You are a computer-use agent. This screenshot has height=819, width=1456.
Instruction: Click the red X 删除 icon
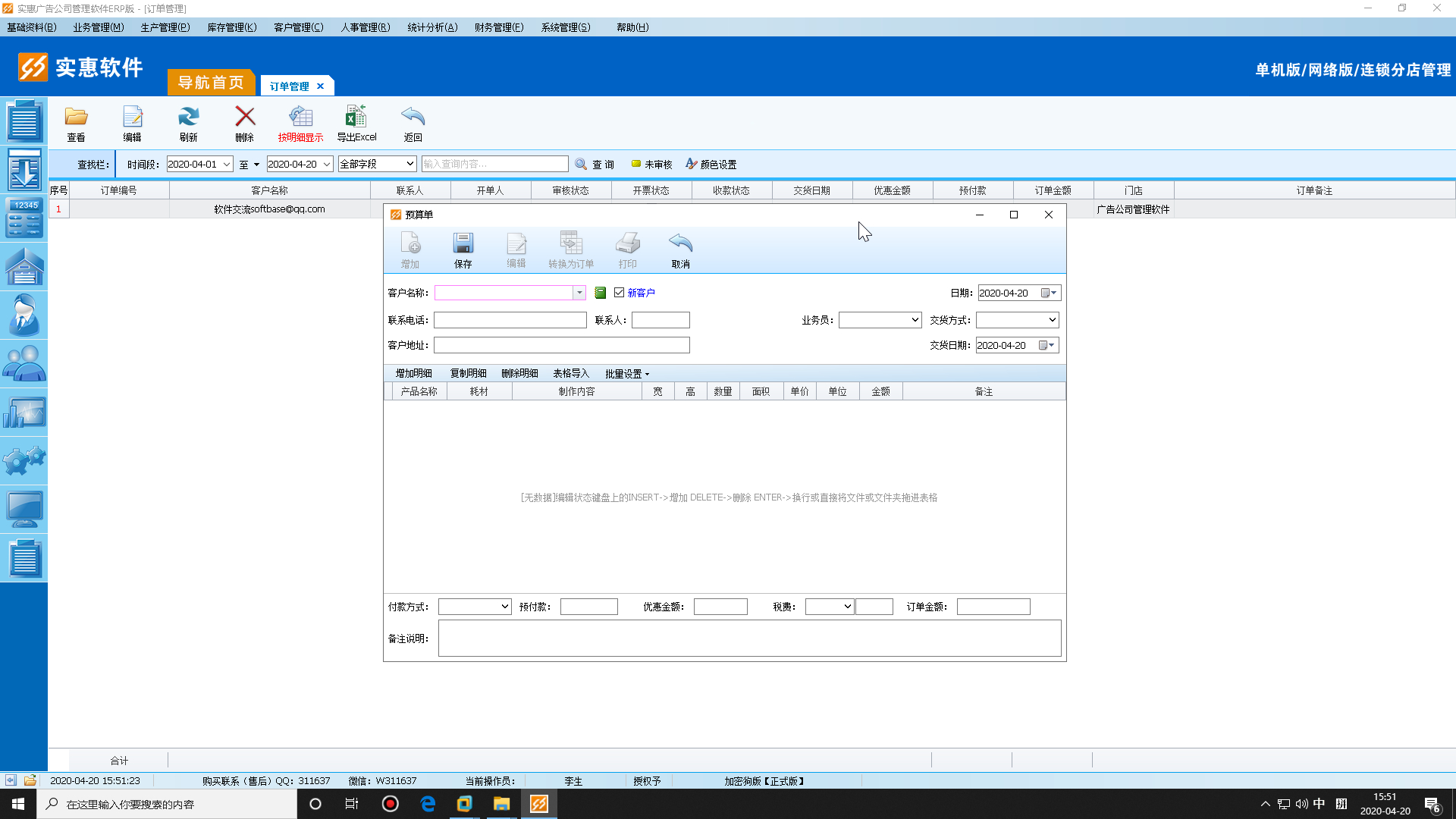tap(244, 118)
